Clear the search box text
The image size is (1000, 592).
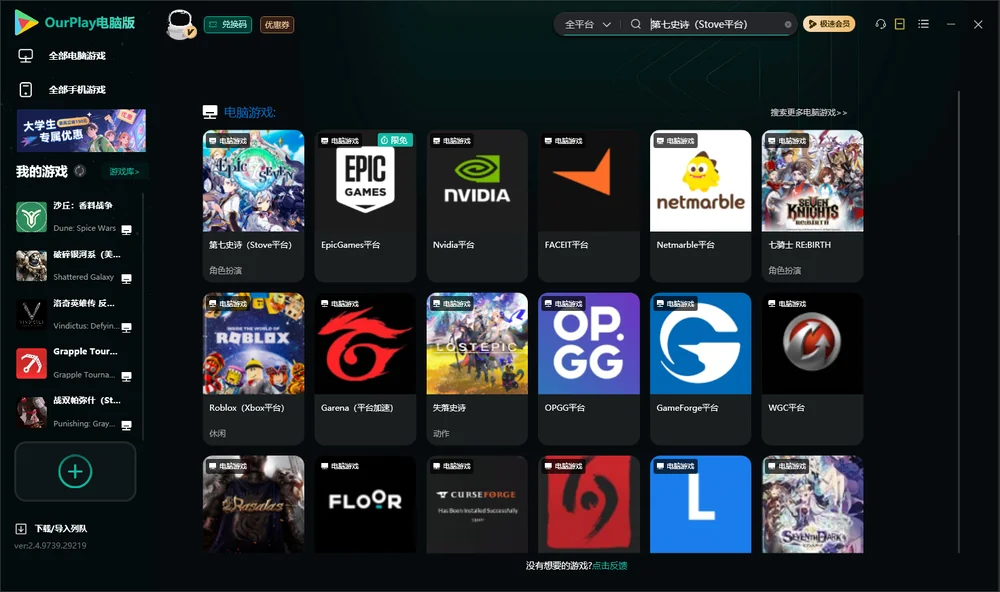coord(788,25)
